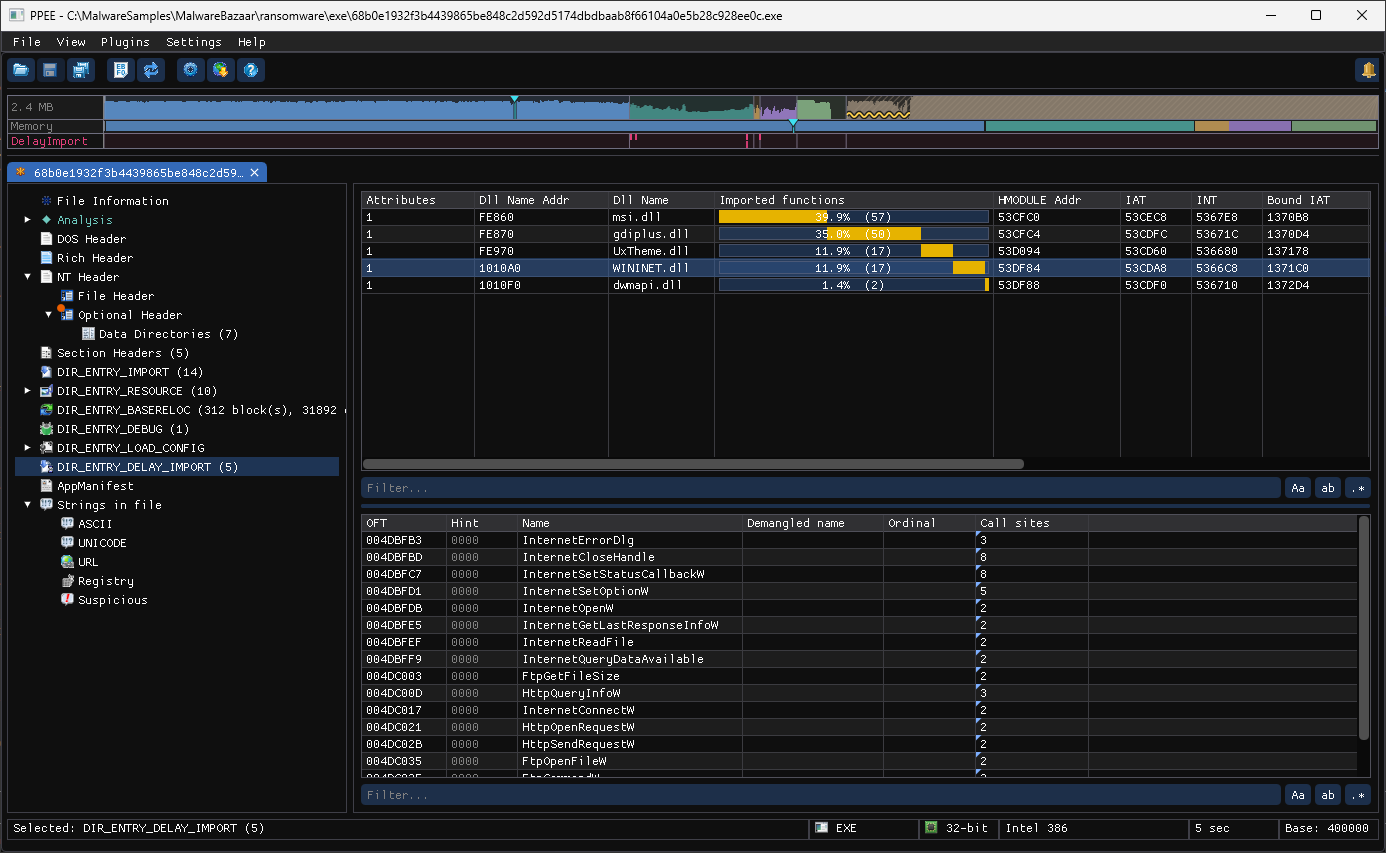Toggle regex '.*' option in the upper filter
This screenshot has width=1386, height=853.
1358,488
